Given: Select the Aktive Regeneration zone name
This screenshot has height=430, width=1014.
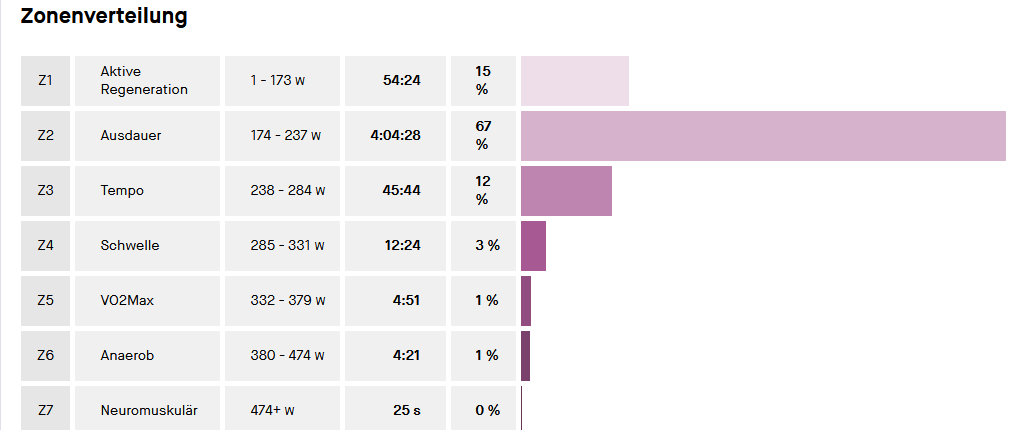Looking at the screenshot, I should 144,81.
